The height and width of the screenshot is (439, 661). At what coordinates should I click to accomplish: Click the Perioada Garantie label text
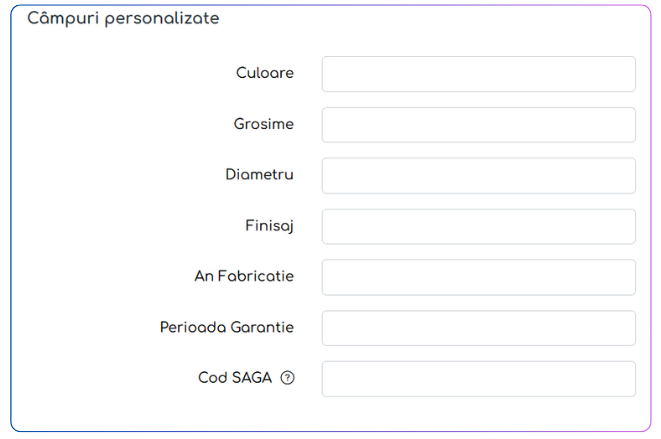tap(227, 328)
